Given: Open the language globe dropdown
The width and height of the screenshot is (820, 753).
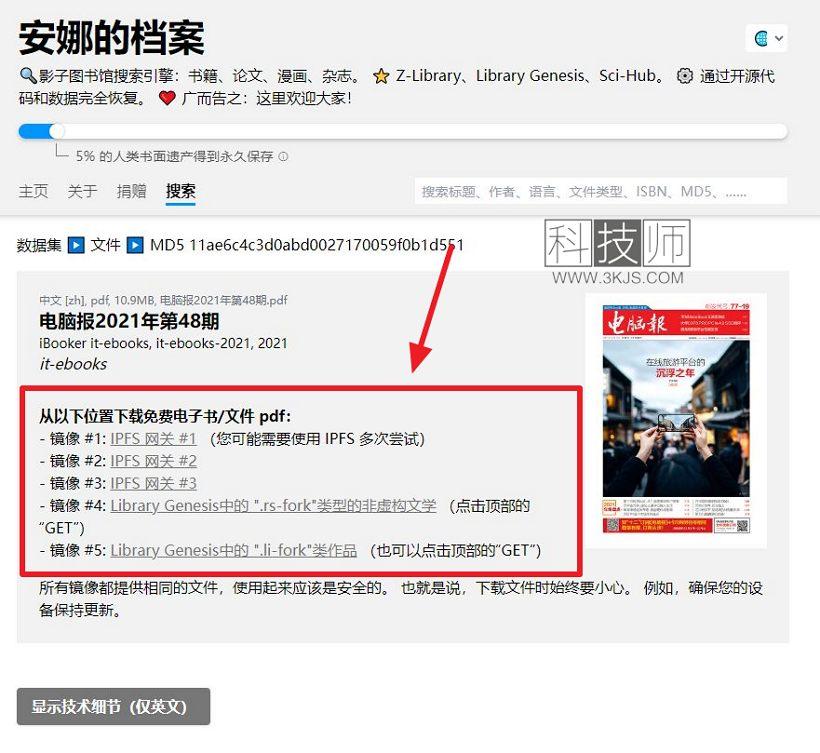Looking at the screenshot, I should point(767,38).
